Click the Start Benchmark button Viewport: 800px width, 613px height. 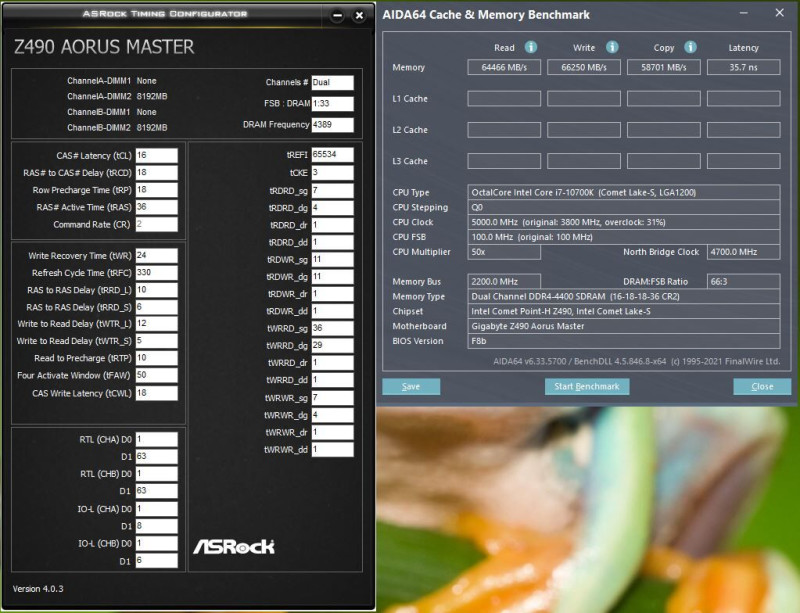click(587, 386)
